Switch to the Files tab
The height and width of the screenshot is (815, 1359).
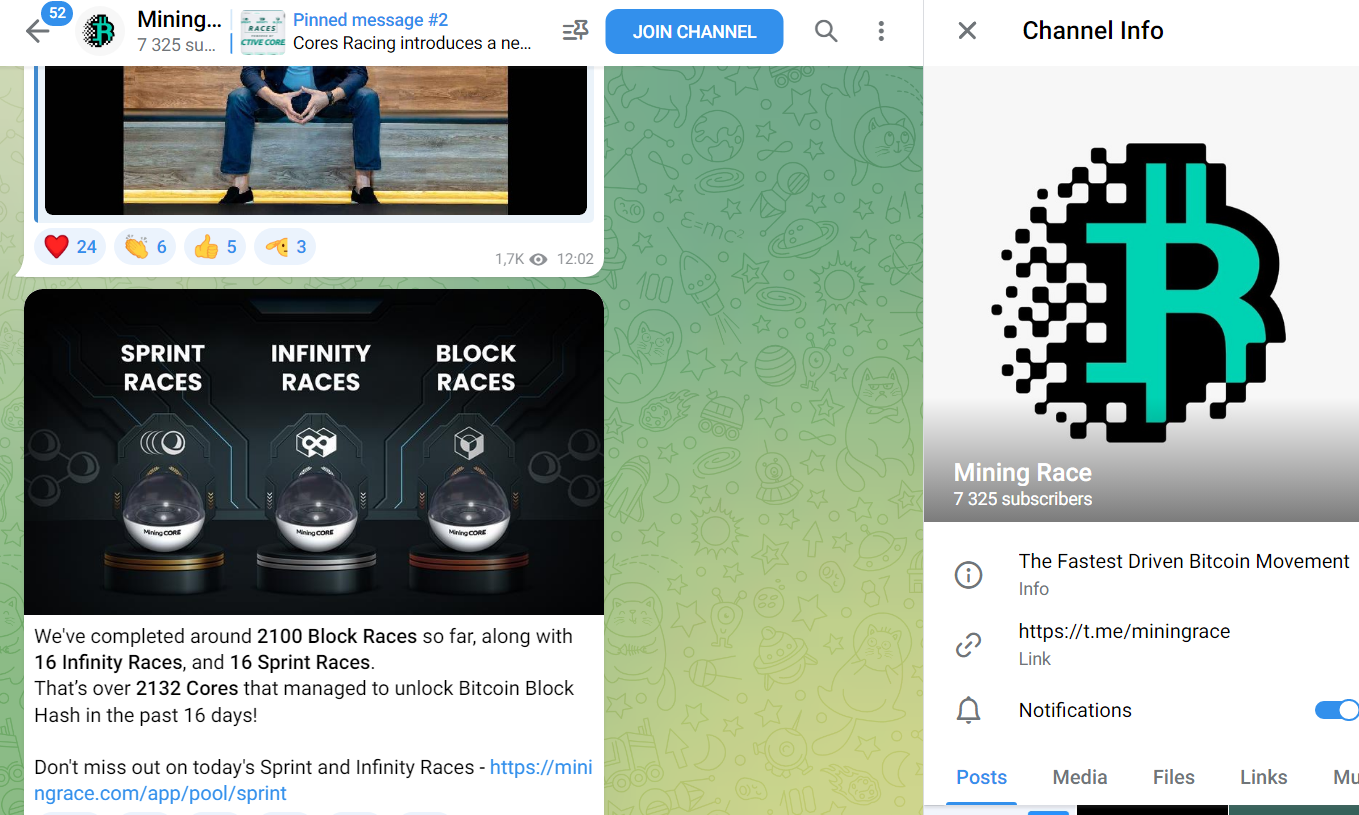coord(1174,777)
